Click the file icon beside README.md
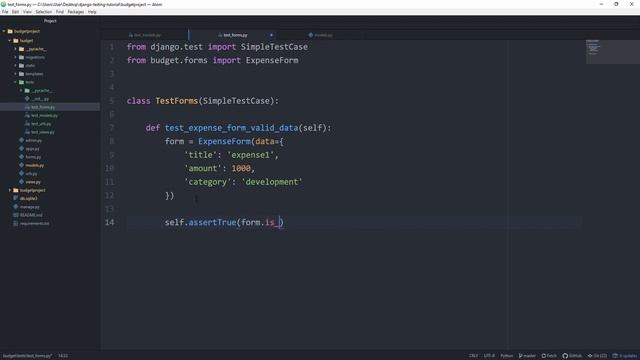The width and height of the screenshot is (640, 360). pyautogui.click(x=16, y=215)
